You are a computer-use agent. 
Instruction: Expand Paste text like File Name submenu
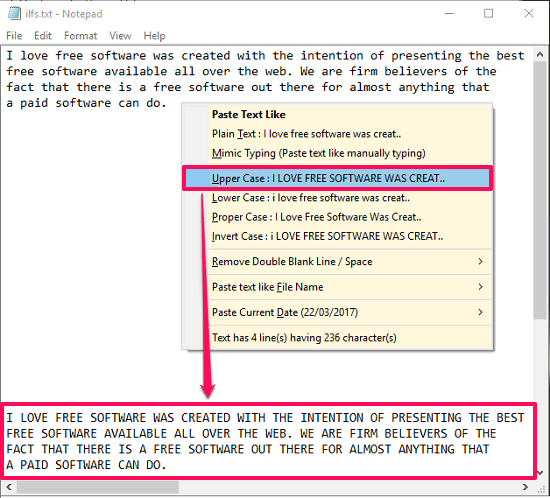(350, 287)
